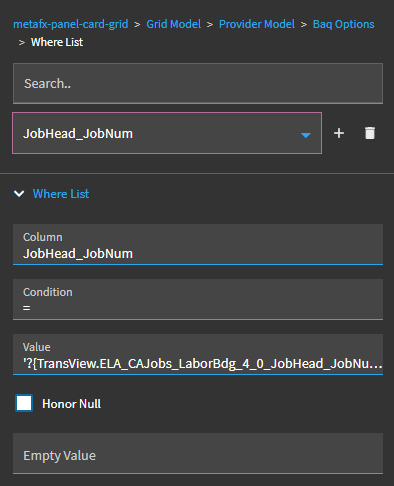Screen dimensions: 394x486
Task: Return to Baq Options breadcrumb
Action: click(343, 24)
